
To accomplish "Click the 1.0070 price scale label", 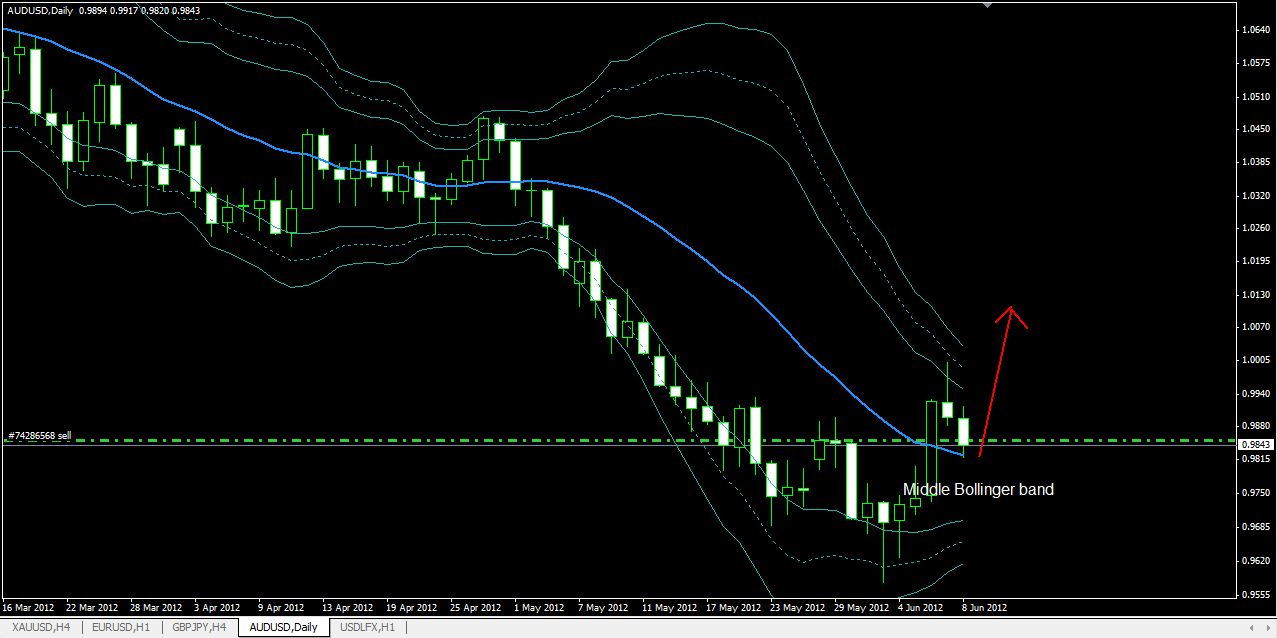I will point(1254,327).
